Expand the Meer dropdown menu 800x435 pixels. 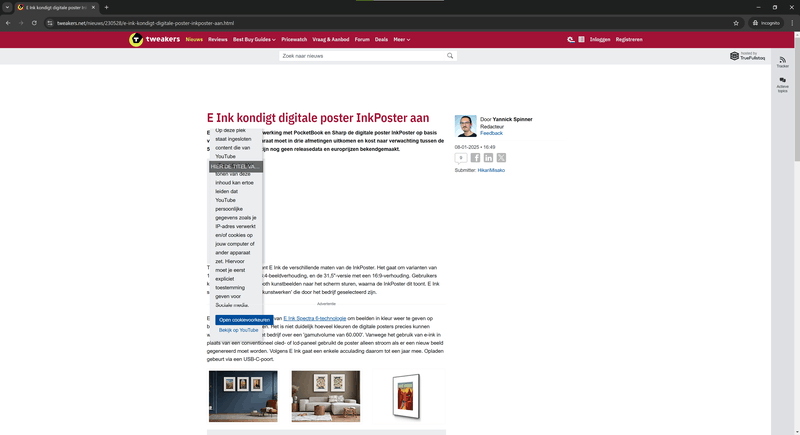coord(402,39)
